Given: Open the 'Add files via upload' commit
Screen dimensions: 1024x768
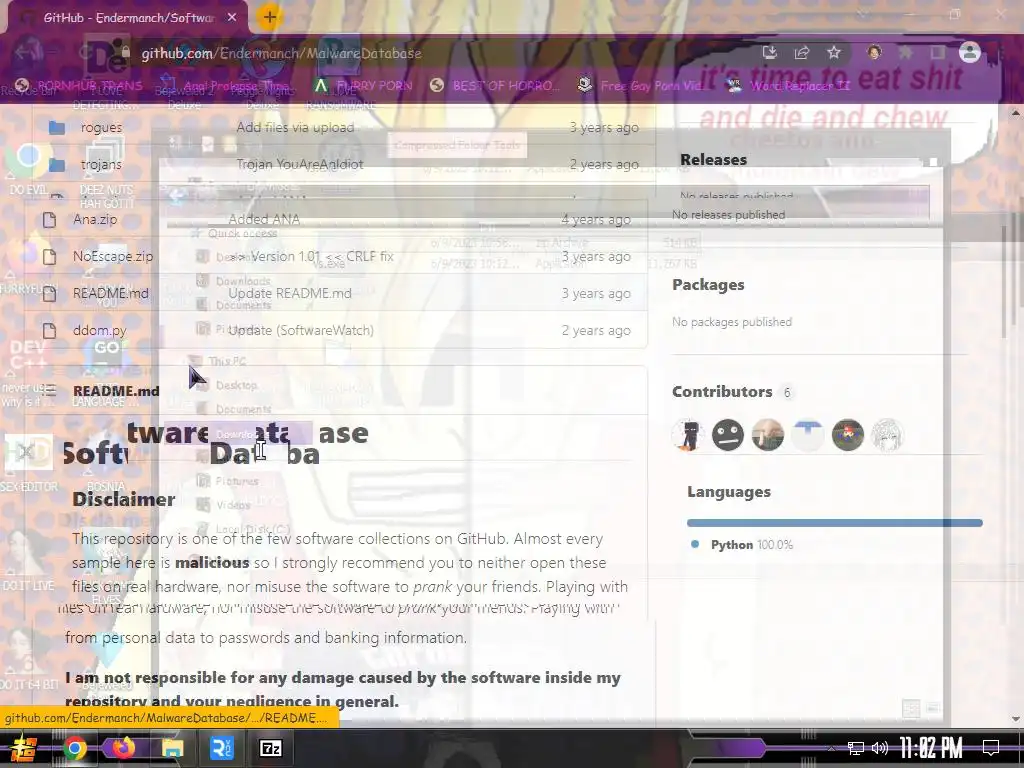Looking at the screenshot, I should [x=295, y=127].
